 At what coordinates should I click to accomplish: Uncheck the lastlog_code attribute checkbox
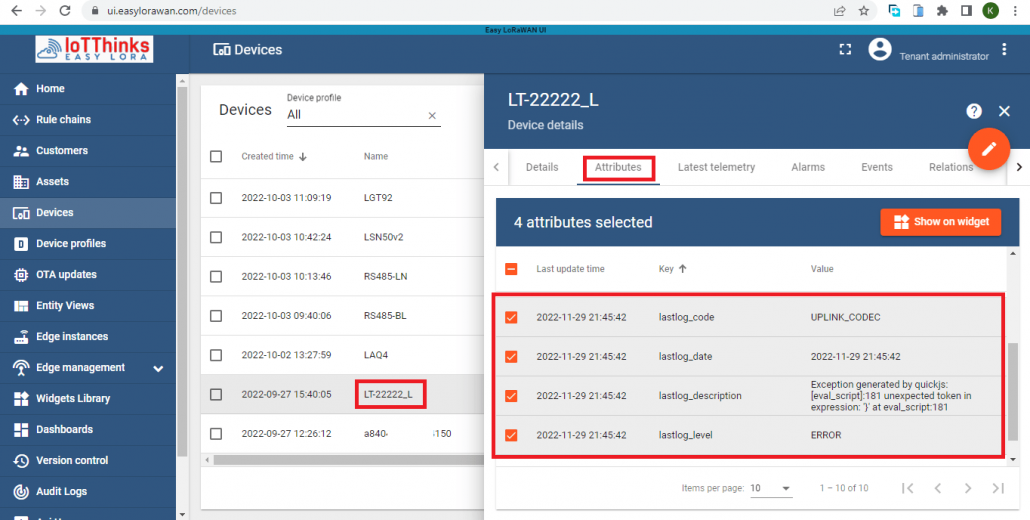(511, 317)
